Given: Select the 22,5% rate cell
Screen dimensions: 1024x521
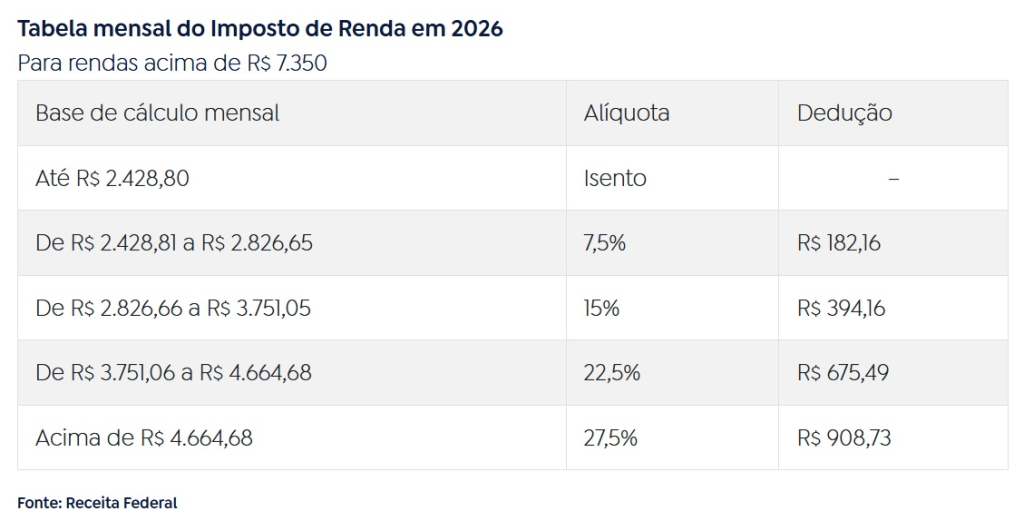Looking at the screenshot, I should pyautogui.click(x=612, y=373).
